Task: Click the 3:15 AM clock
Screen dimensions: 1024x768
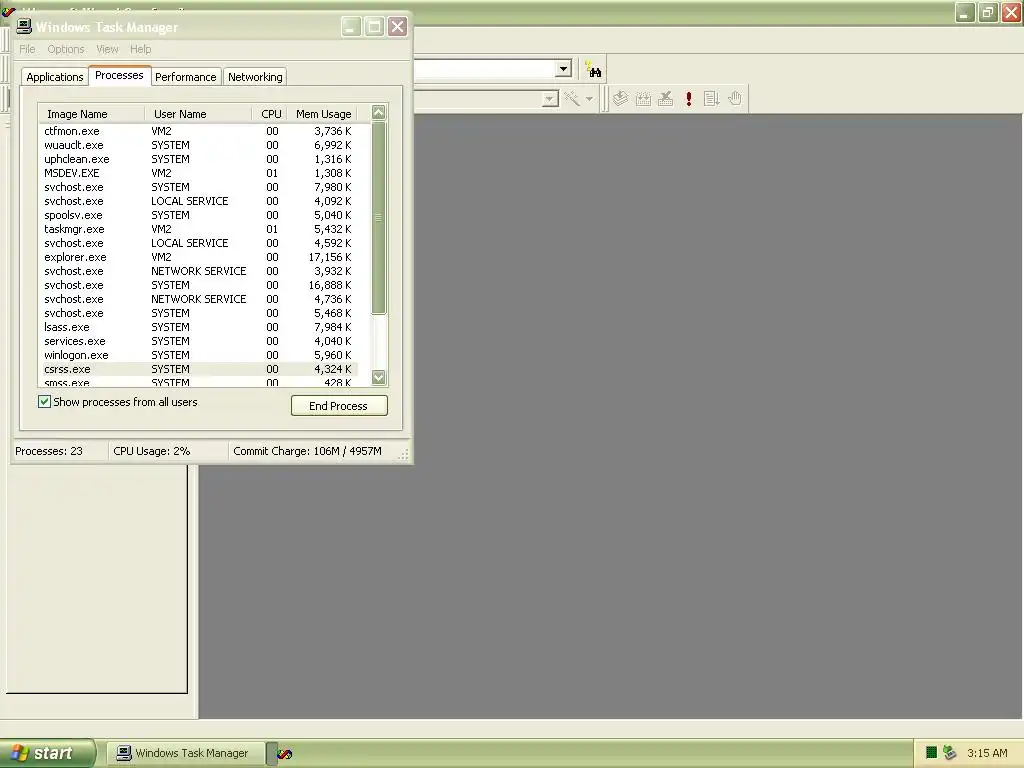Action: [x=987, y=753]
